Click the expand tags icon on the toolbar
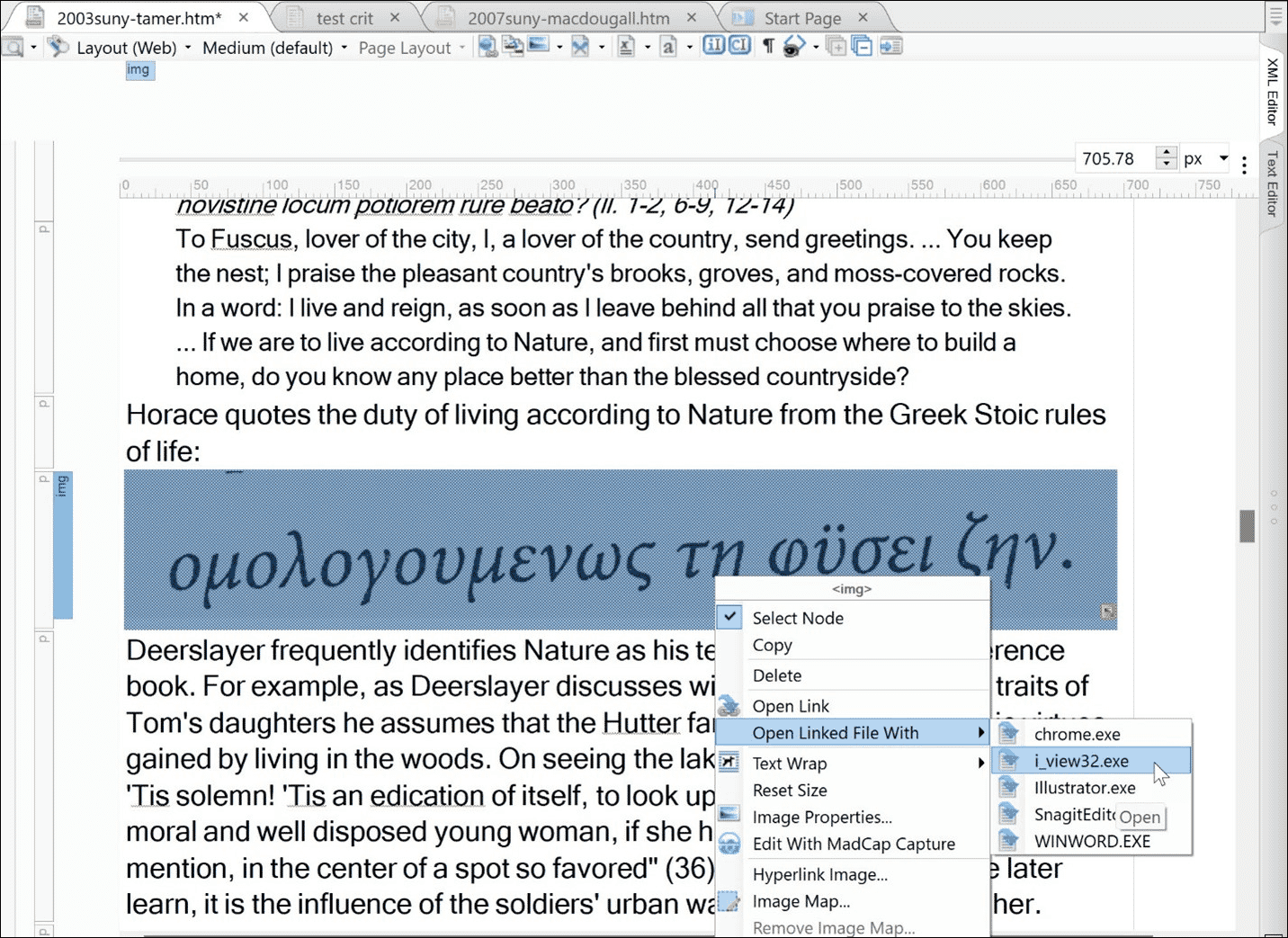The width and height of the screenshot is (1288, 938). [x=836, y=46]
